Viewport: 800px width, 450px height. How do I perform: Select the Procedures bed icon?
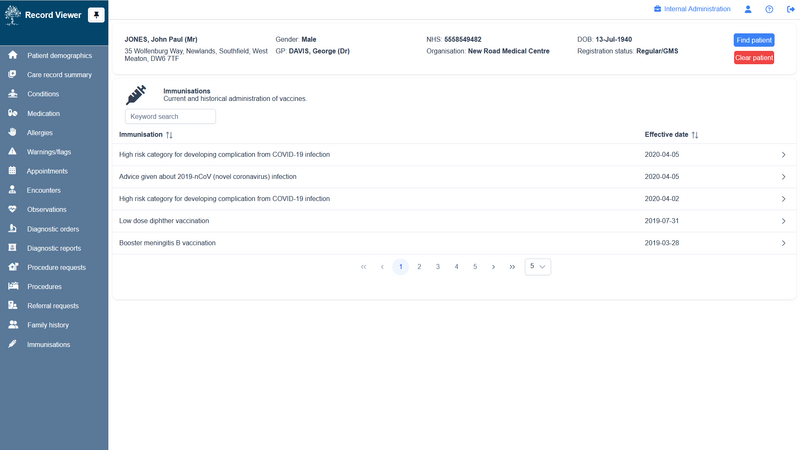pos(13,286)
